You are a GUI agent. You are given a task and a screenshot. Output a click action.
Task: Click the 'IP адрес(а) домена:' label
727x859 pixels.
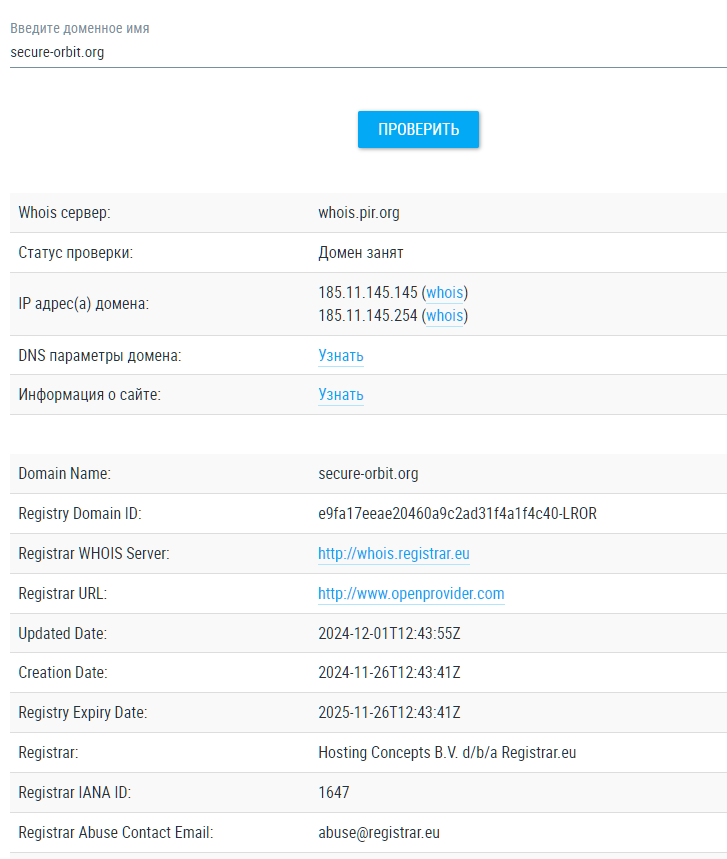click(84, 304)
